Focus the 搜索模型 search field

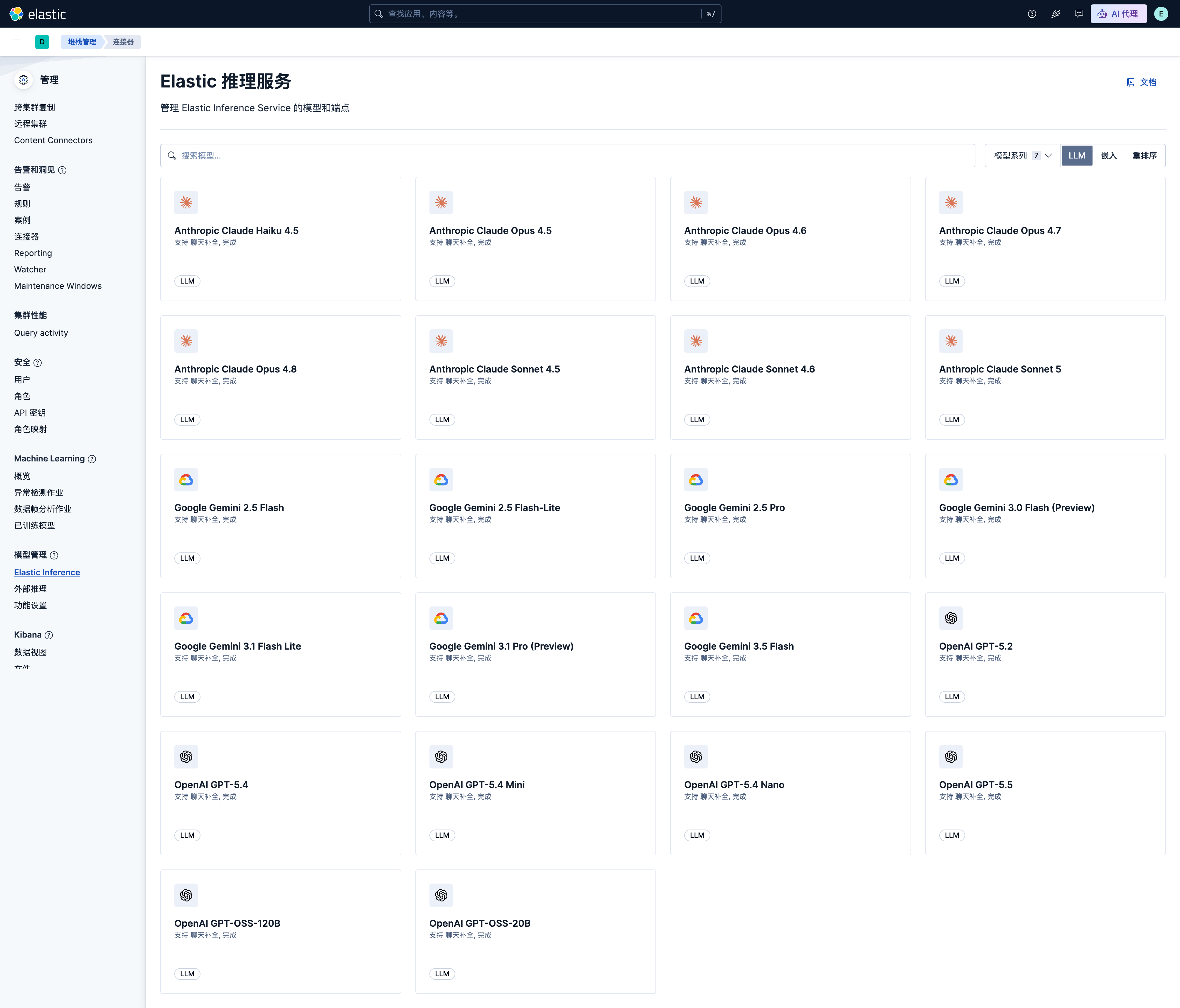click(x=567, y=156)
